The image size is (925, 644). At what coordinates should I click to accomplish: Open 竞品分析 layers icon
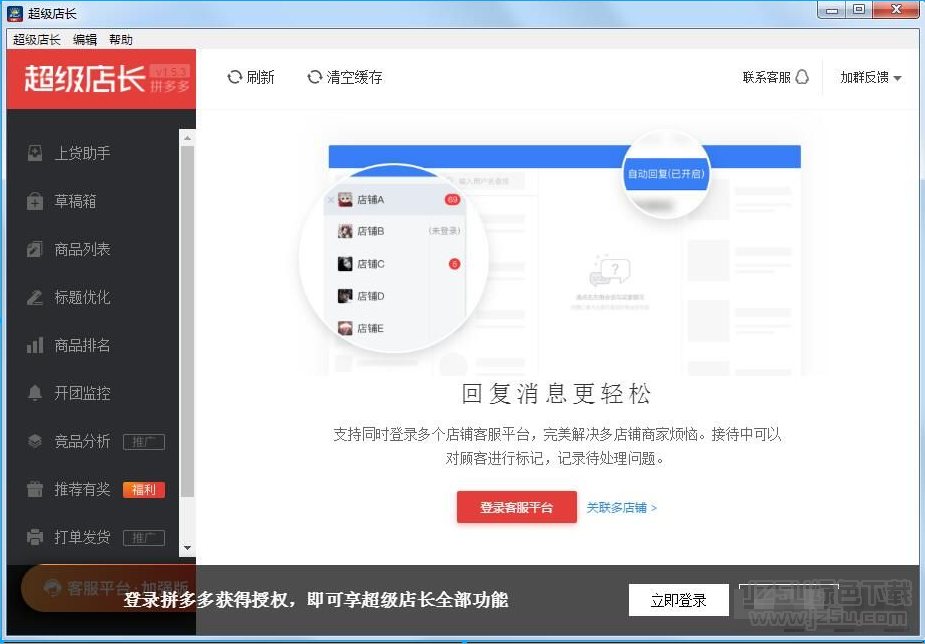tap(35, 441)
